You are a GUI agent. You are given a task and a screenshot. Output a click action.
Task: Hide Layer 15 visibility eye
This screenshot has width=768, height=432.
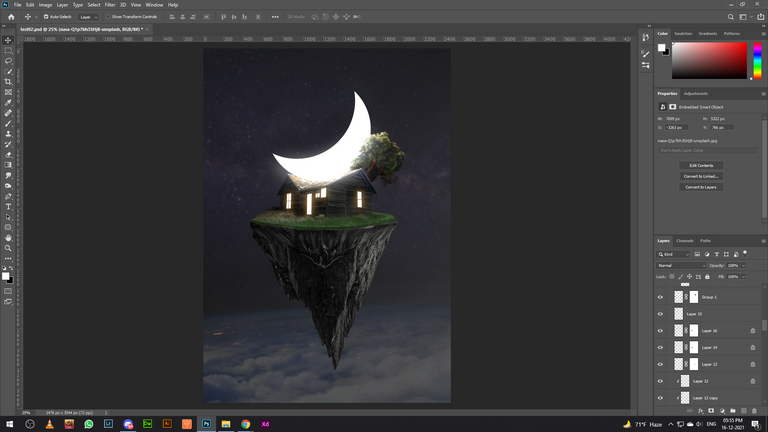pos(660,314)
